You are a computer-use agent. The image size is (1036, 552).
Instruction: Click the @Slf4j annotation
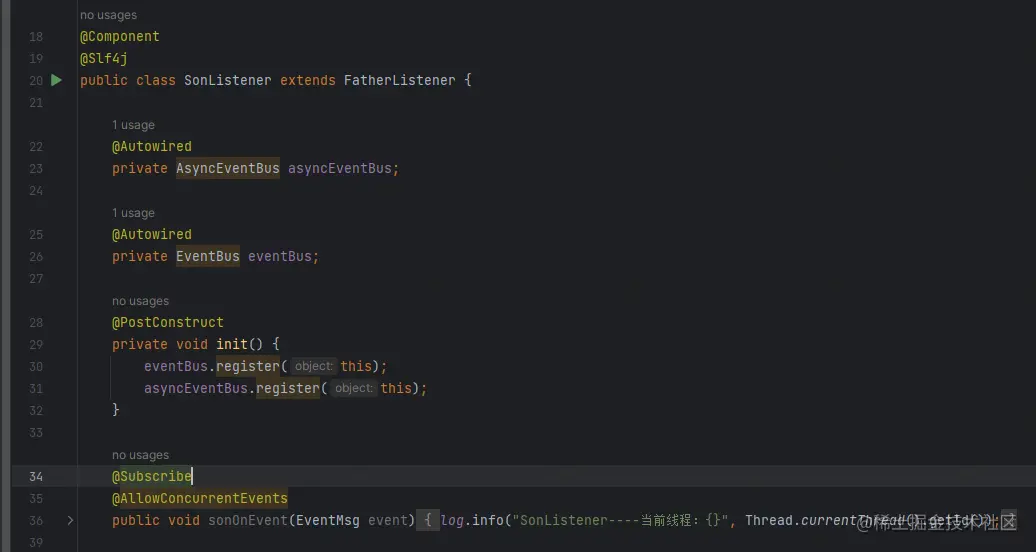(104, 58)
